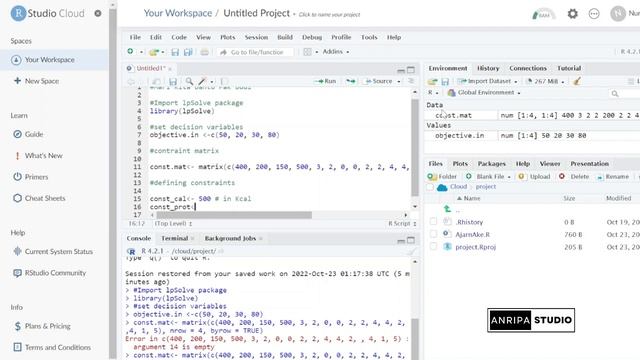Click the compile report notebook icon

[224, 81]
